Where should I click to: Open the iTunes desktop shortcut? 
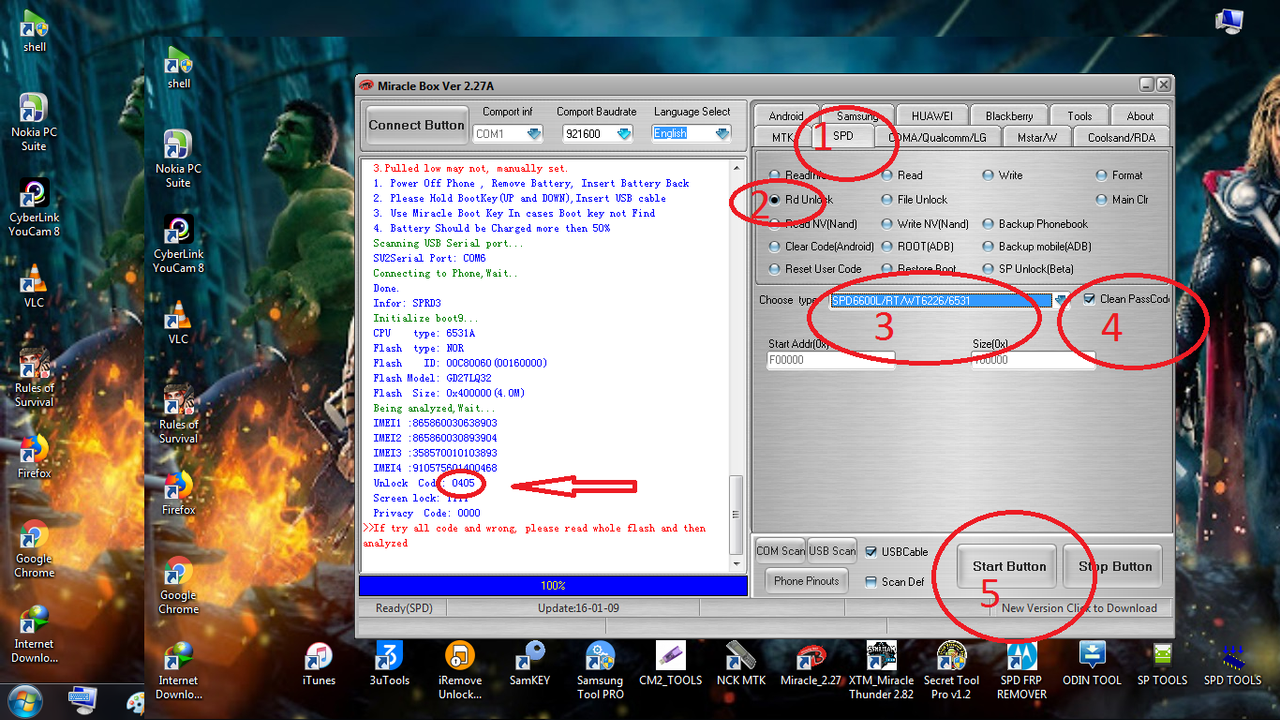point(318,664)
